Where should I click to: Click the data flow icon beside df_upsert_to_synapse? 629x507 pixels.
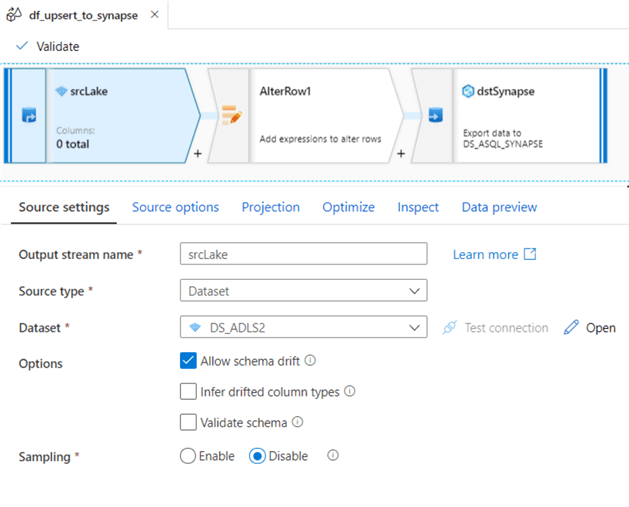click(x=14, y=14)
